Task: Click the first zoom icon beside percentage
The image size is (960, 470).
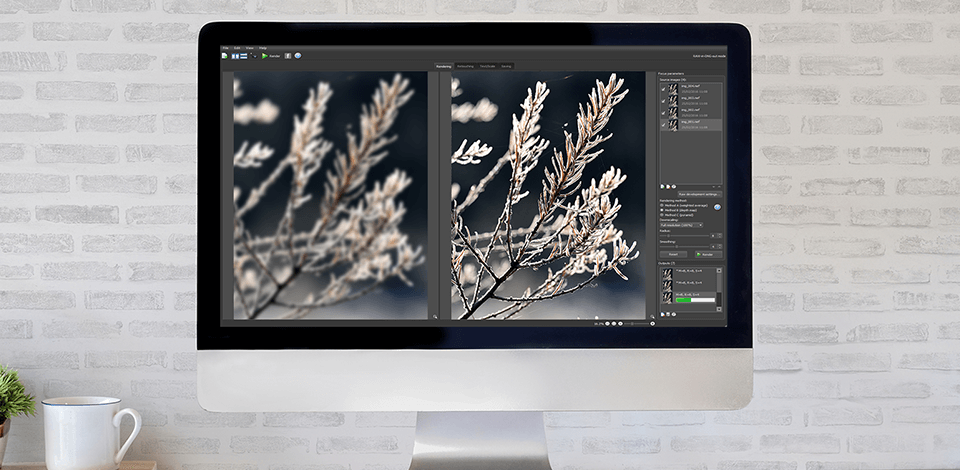Action: [607, 323]
